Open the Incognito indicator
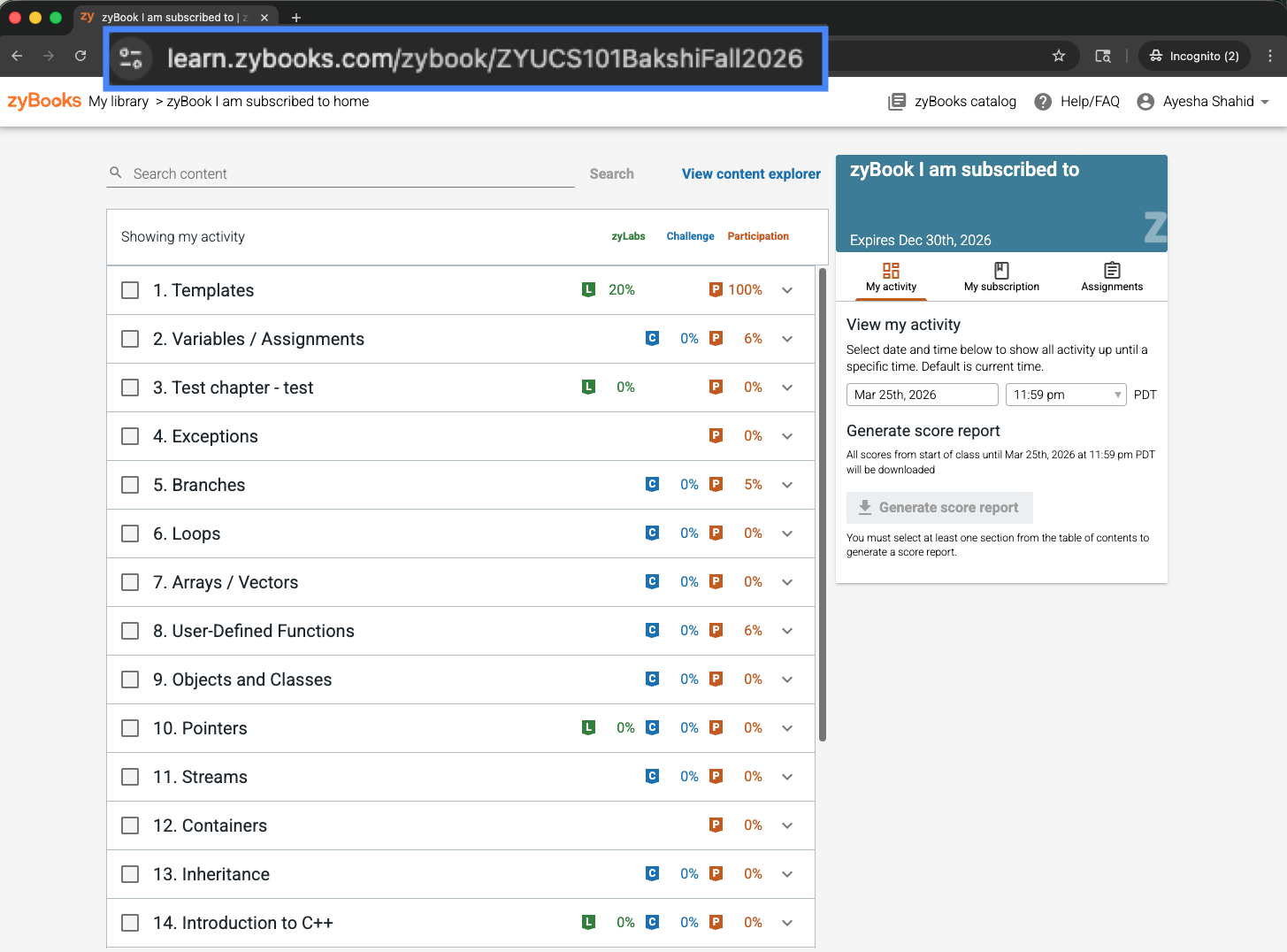The image size is (1287, 952). (x=1194, y=56)
